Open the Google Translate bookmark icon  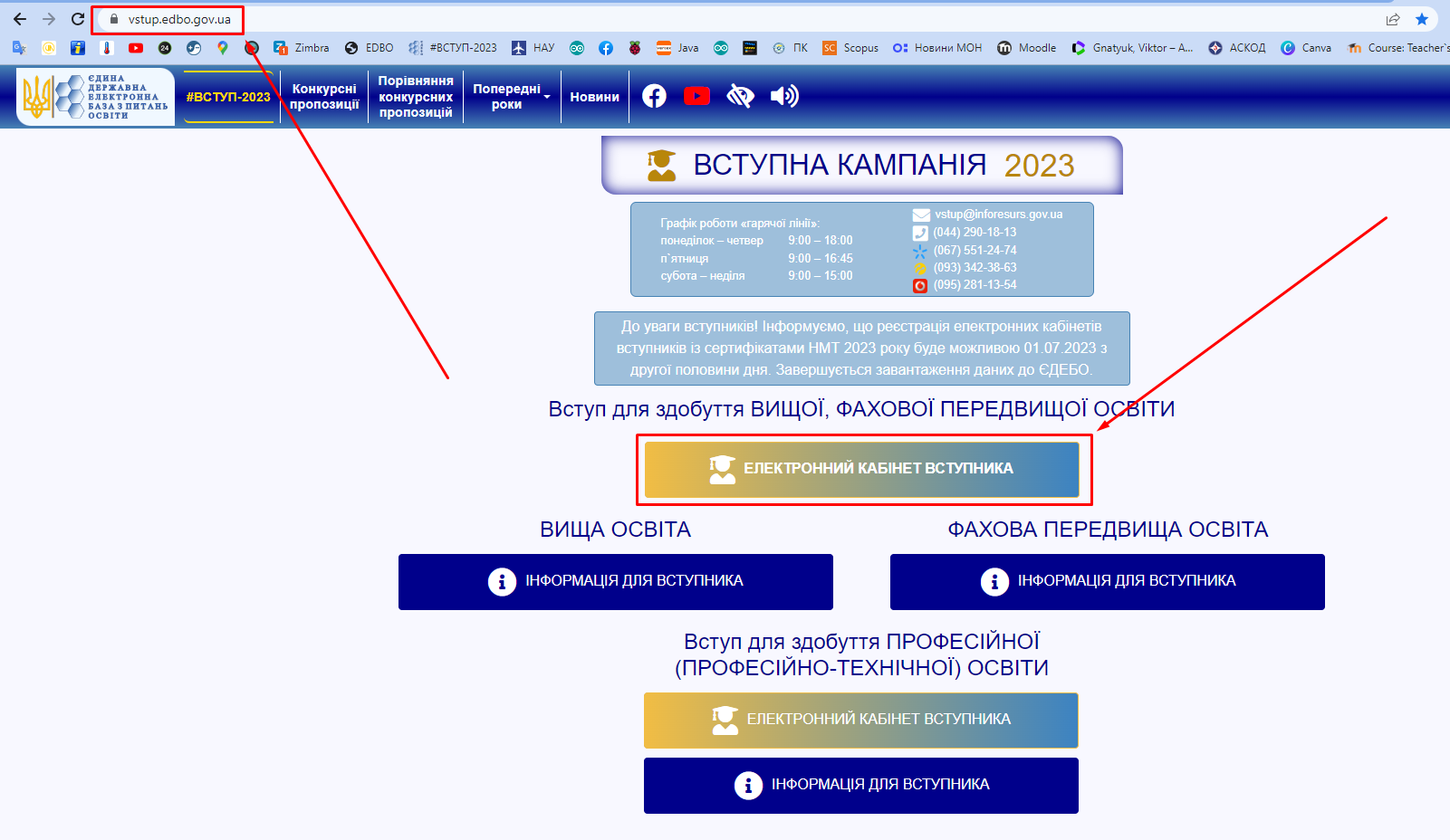click(x=19, y=48)
